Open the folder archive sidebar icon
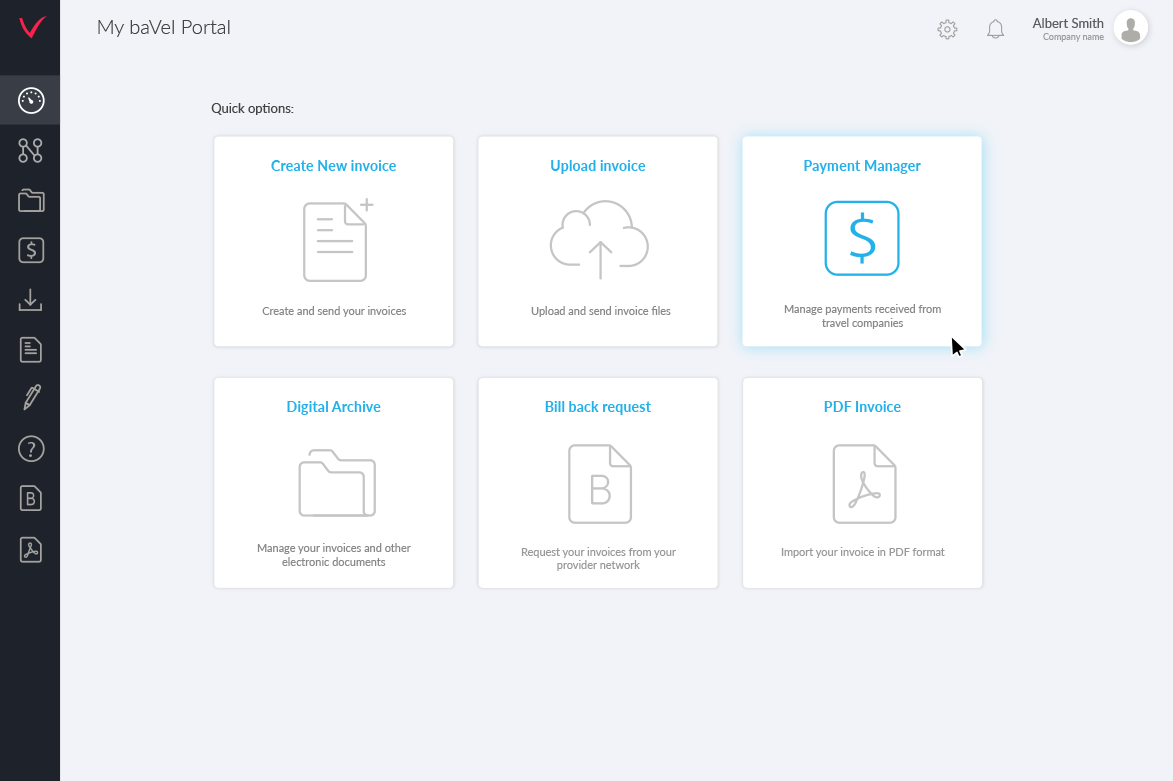Image resolution: width=1173 pixels, height=781 pixels. coord(31,200)
